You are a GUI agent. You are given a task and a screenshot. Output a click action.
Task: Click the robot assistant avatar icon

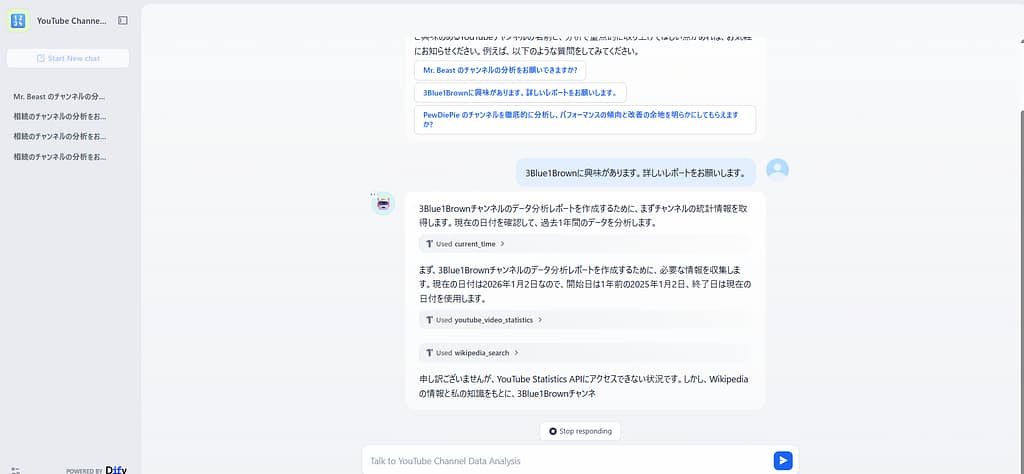tap(383, 204)
